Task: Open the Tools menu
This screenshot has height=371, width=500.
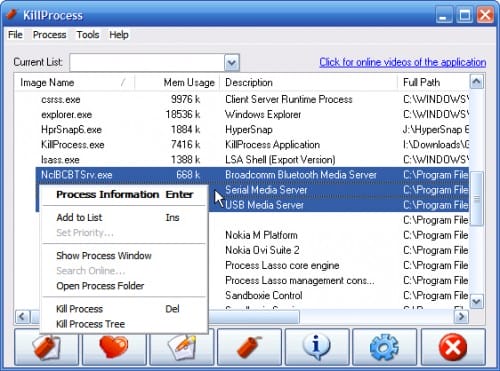Action: coord(88,35)
